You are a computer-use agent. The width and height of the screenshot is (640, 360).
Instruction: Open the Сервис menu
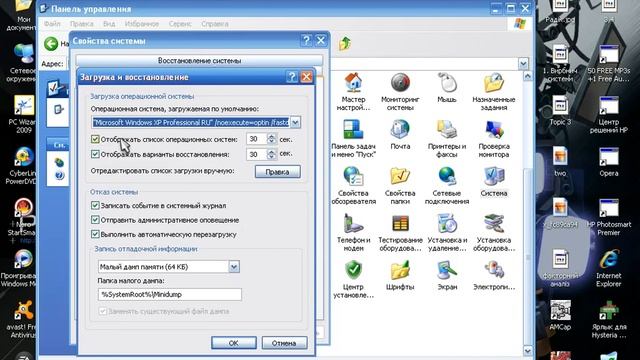[x=180, y=24]
